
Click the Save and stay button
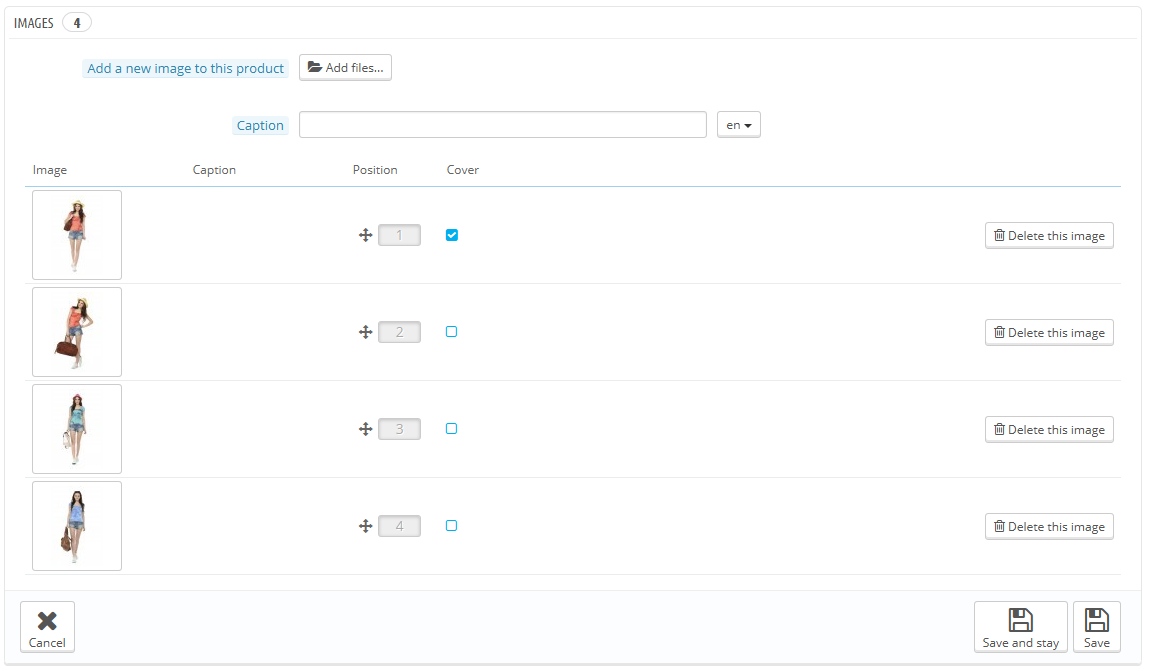click(x=1020, y=627)
